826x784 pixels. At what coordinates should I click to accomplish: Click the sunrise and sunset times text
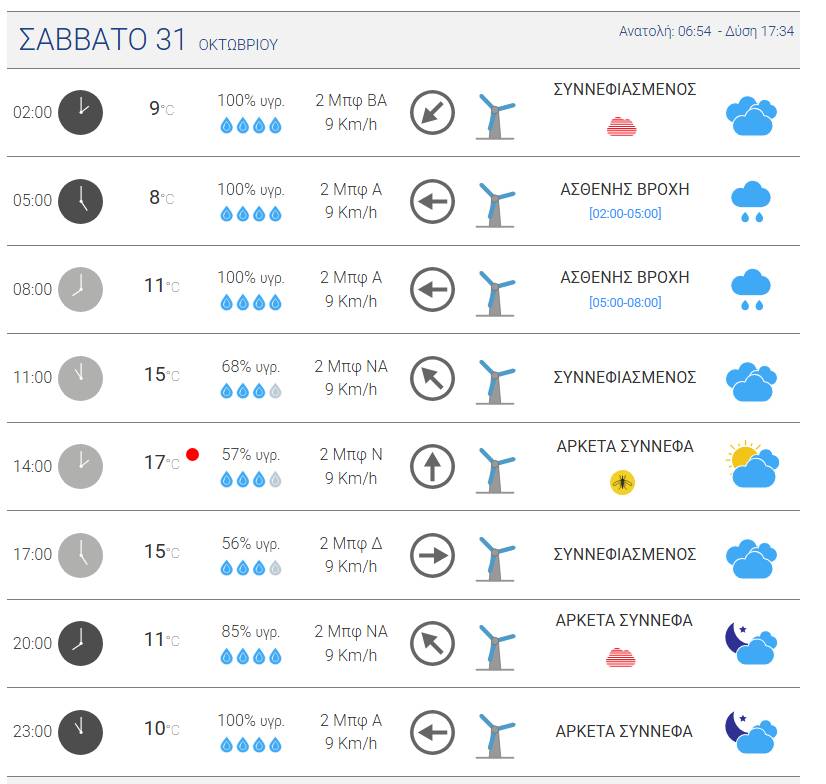[x=706, y=31]
